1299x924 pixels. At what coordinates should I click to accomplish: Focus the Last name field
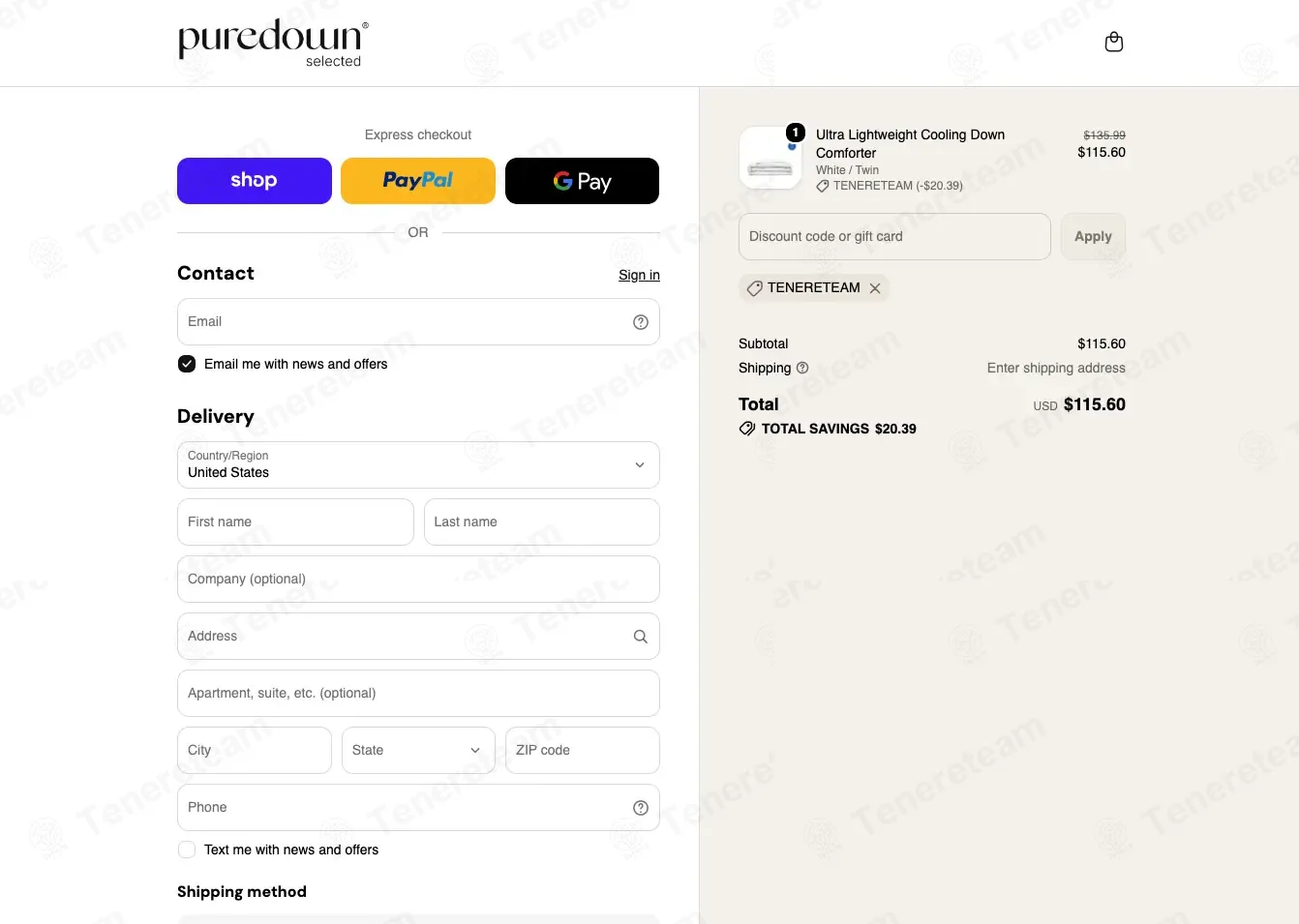[x=542, y=522]
